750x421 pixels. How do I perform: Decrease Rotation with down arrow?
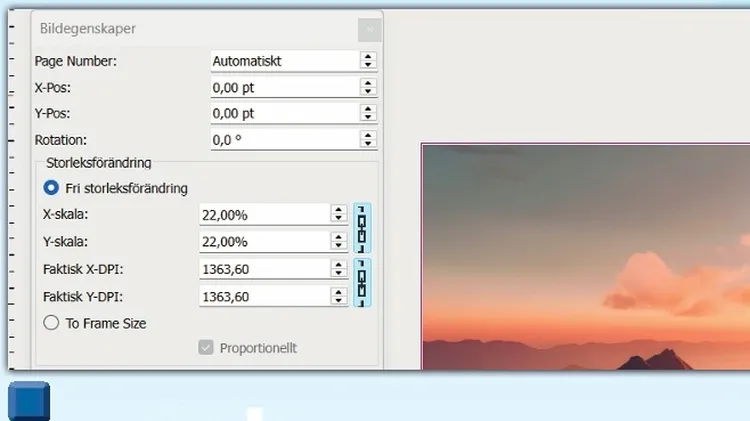pos(368,144)
